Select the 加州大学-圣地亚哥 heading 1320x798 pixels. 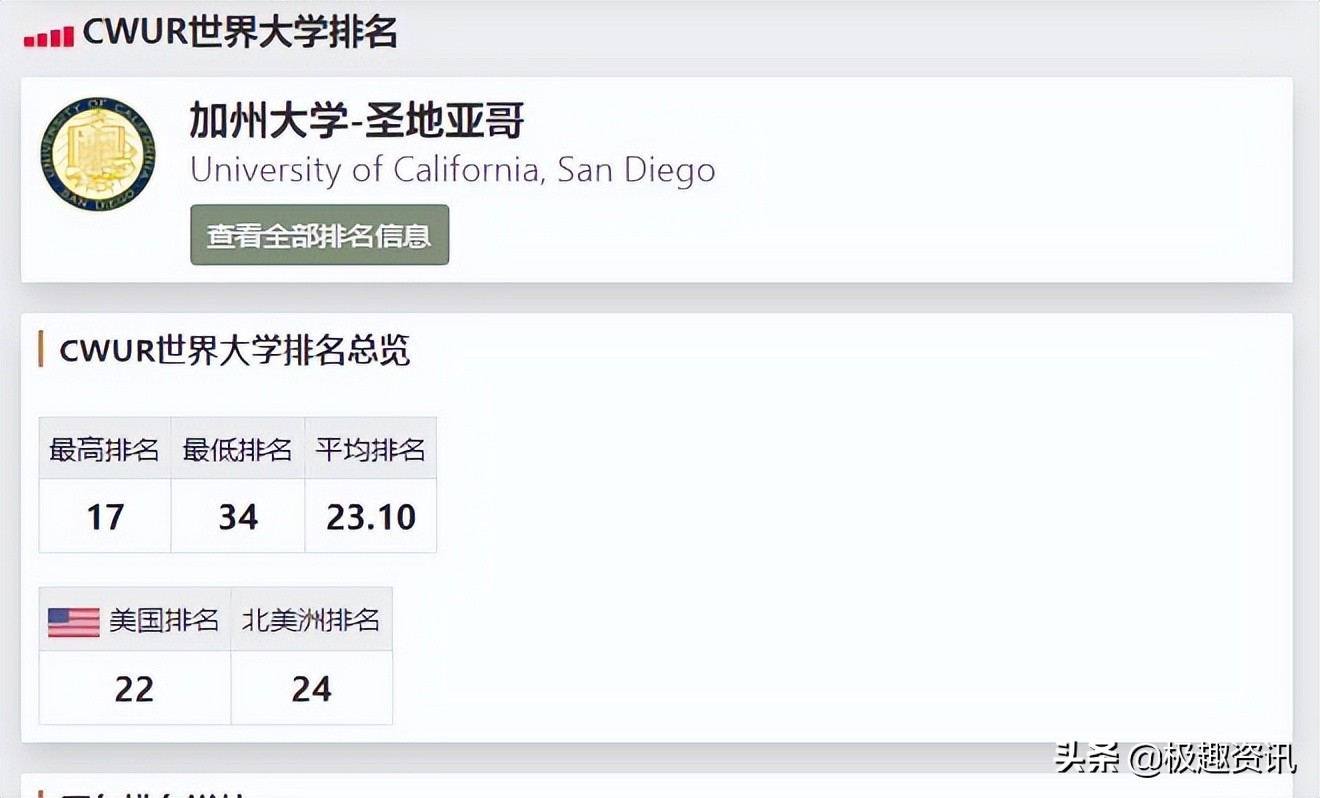(x=357, y=122)
